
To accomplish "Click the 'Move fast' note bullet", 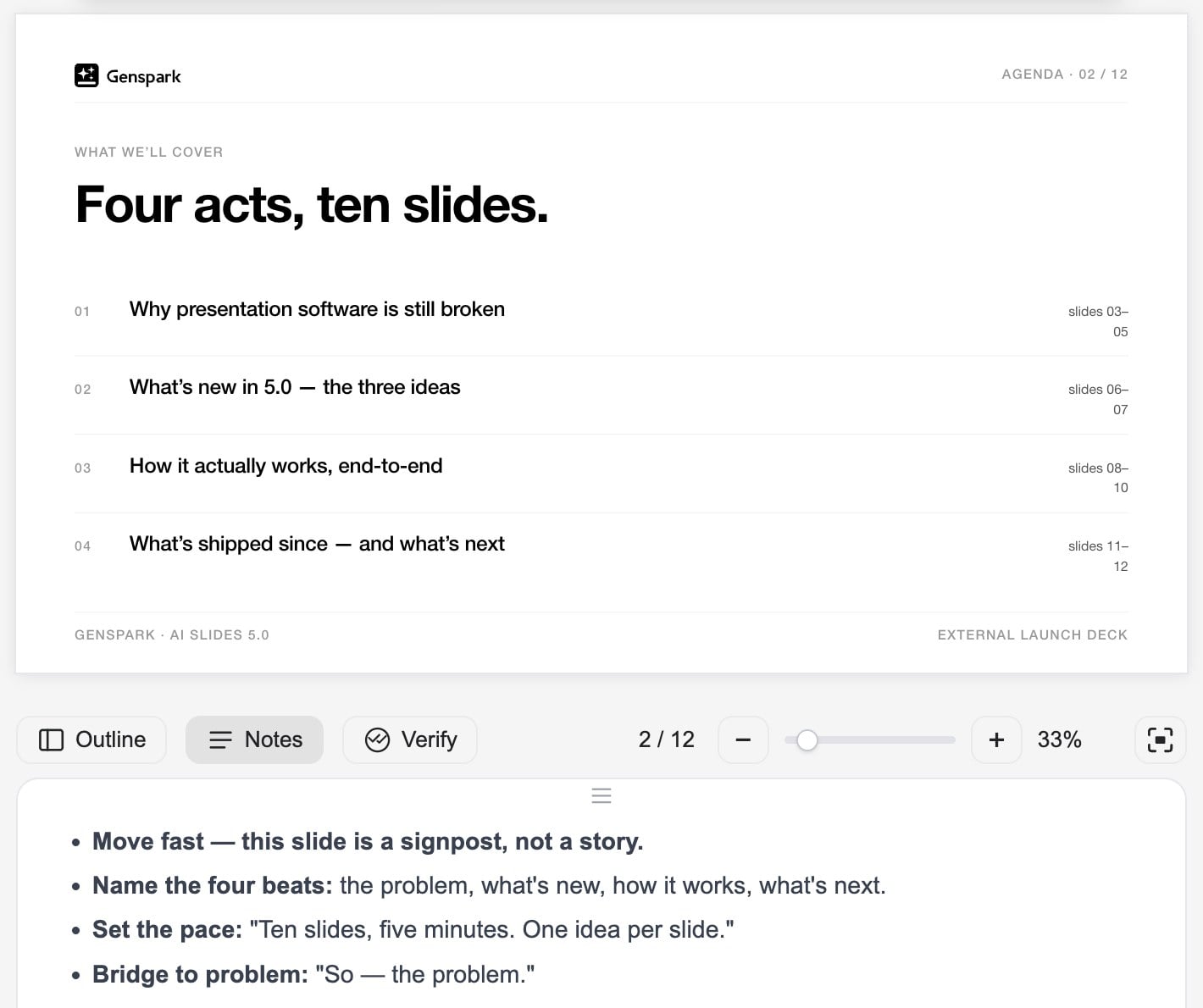I will (x=368, y=841).
